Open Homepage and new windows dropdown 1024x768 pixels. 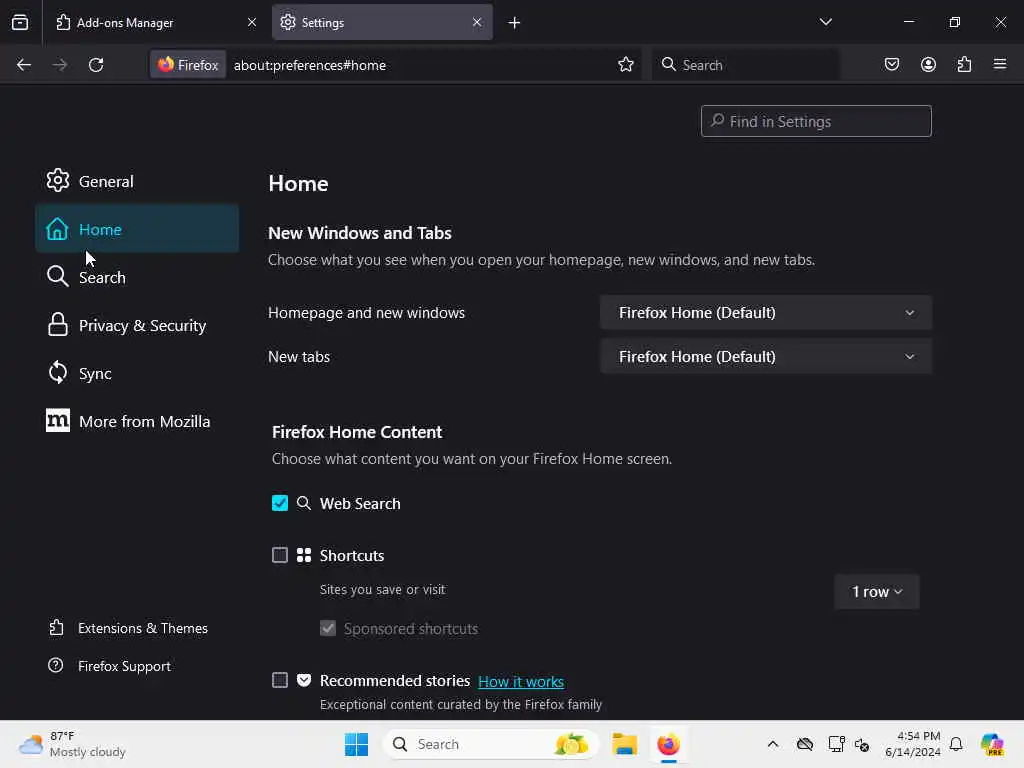(x=766, y=313)
